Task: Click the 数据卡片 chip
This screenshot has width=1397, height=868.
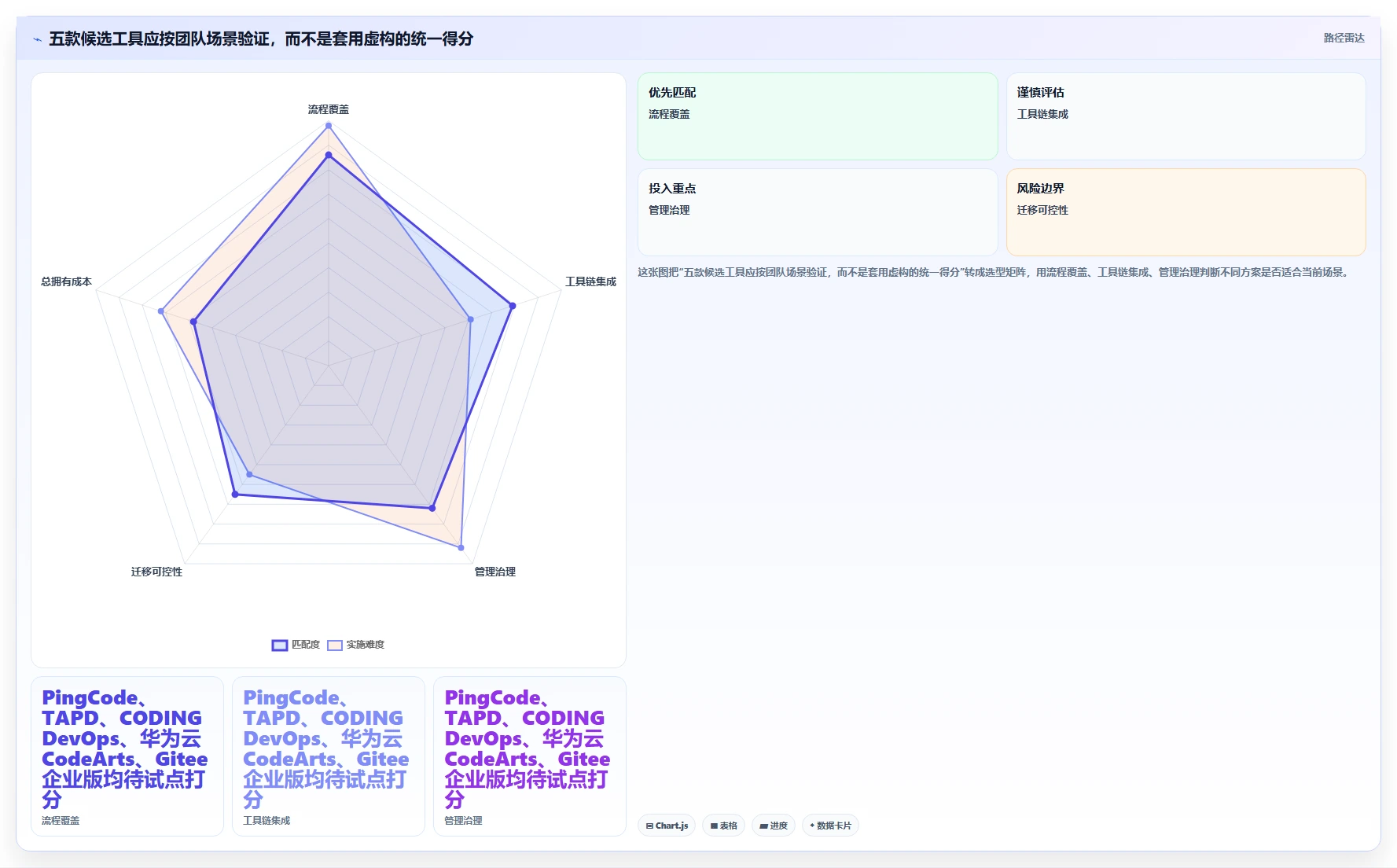Action: (x=830, y=826)
